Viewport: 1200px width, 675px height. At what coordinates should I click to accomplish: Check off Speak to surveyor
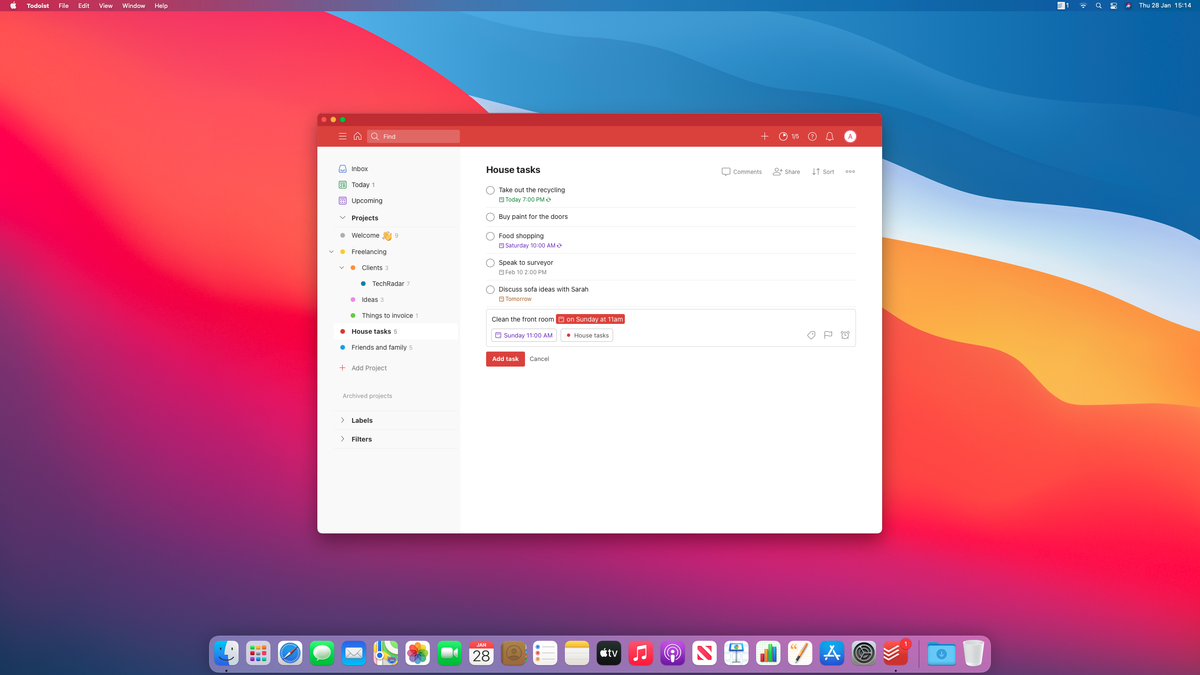click(x=490, y=262)
